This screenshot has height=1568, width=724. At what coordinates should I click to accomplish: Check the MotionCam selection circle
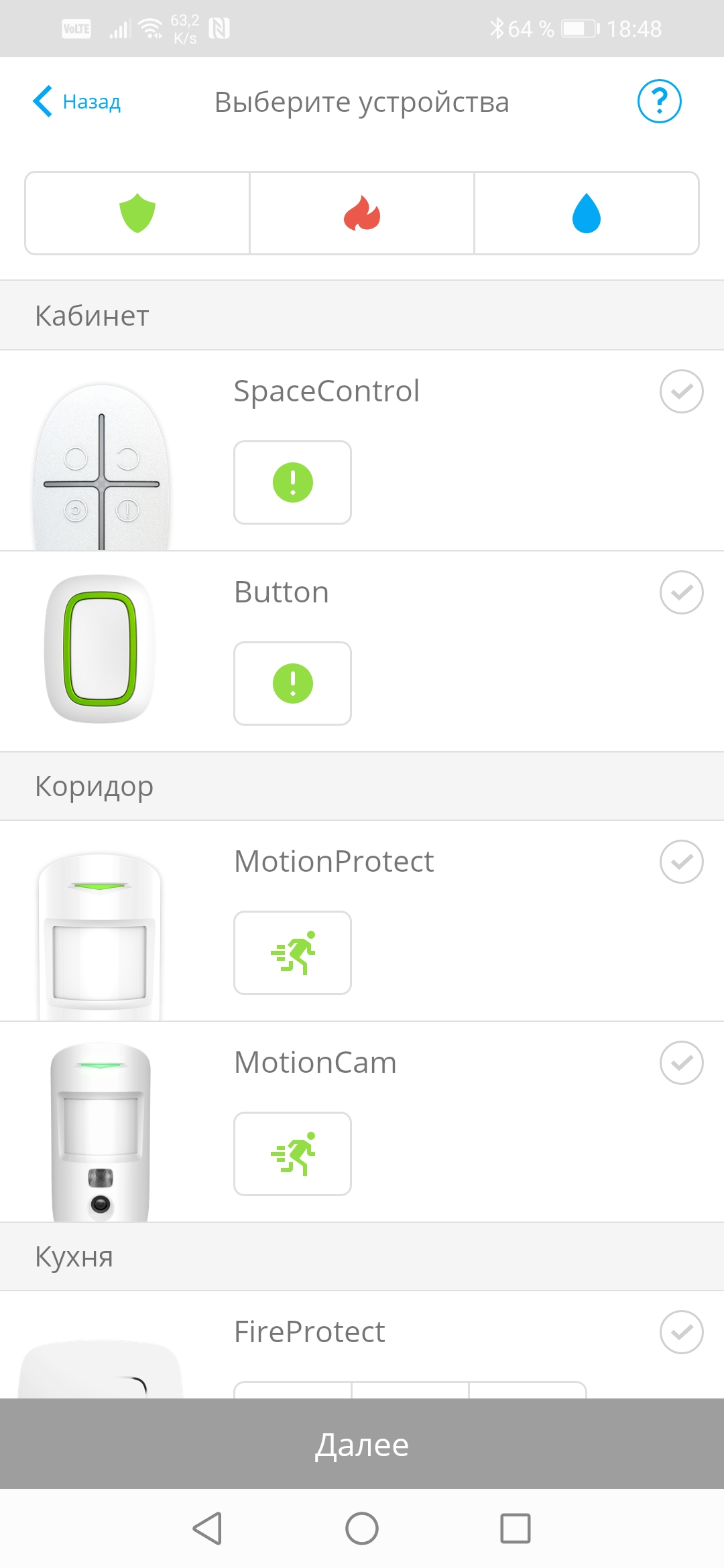coord(681,1063)
